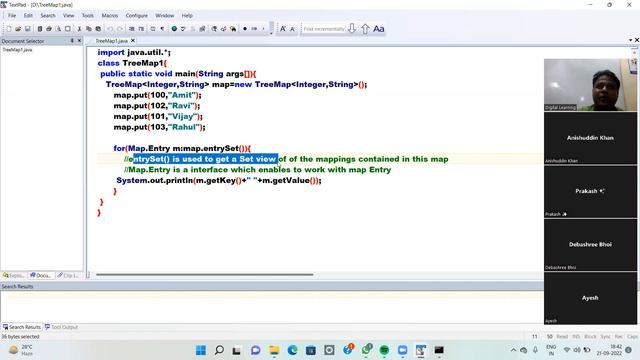Open Microsoft Edge from taskbar

coord(292,350)
